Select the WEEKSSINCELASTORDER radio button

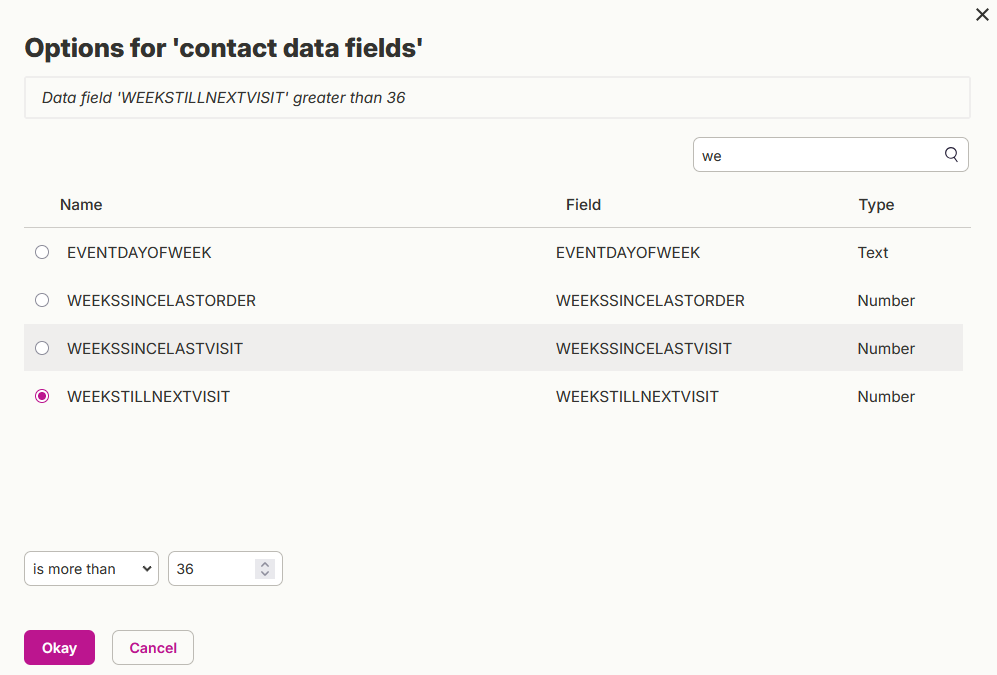42,300
